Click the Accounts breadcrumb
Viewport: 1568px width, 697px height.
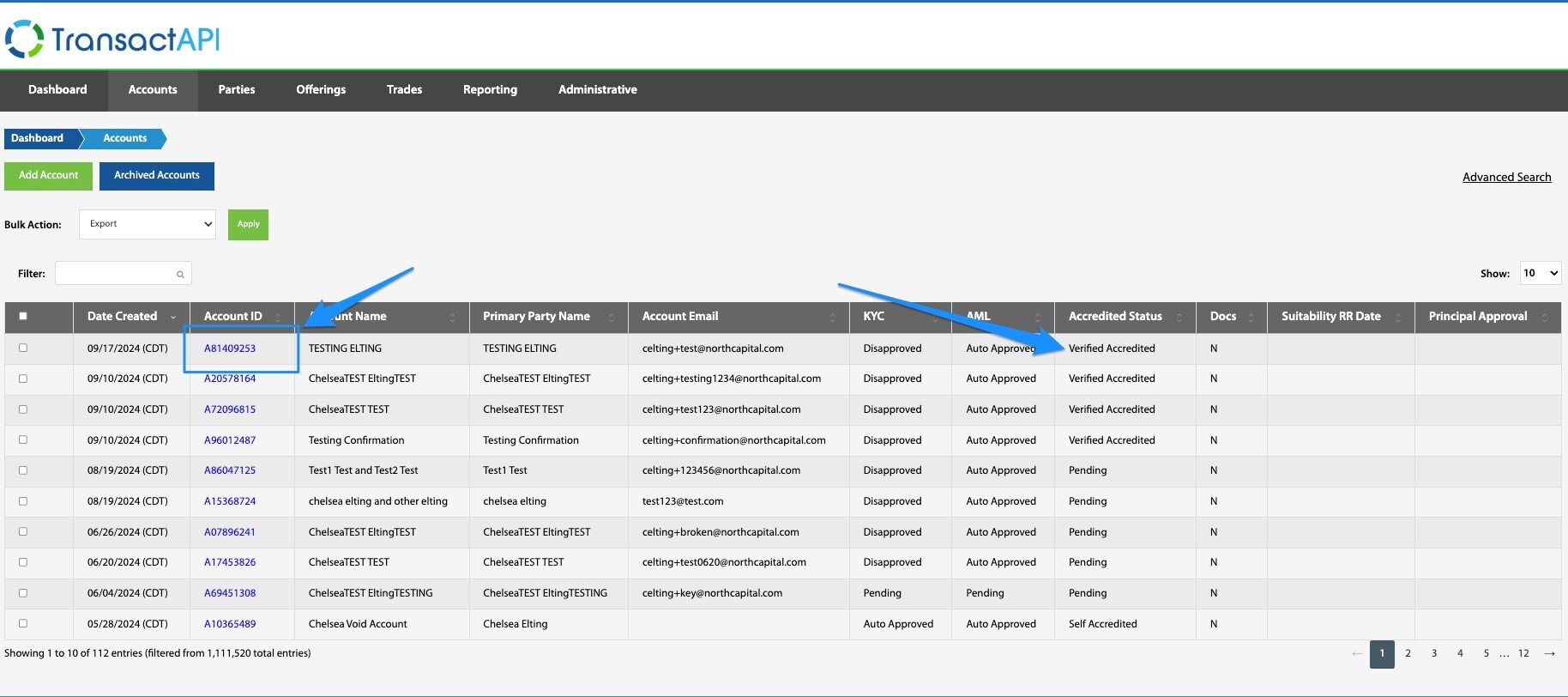pos(124,138)
